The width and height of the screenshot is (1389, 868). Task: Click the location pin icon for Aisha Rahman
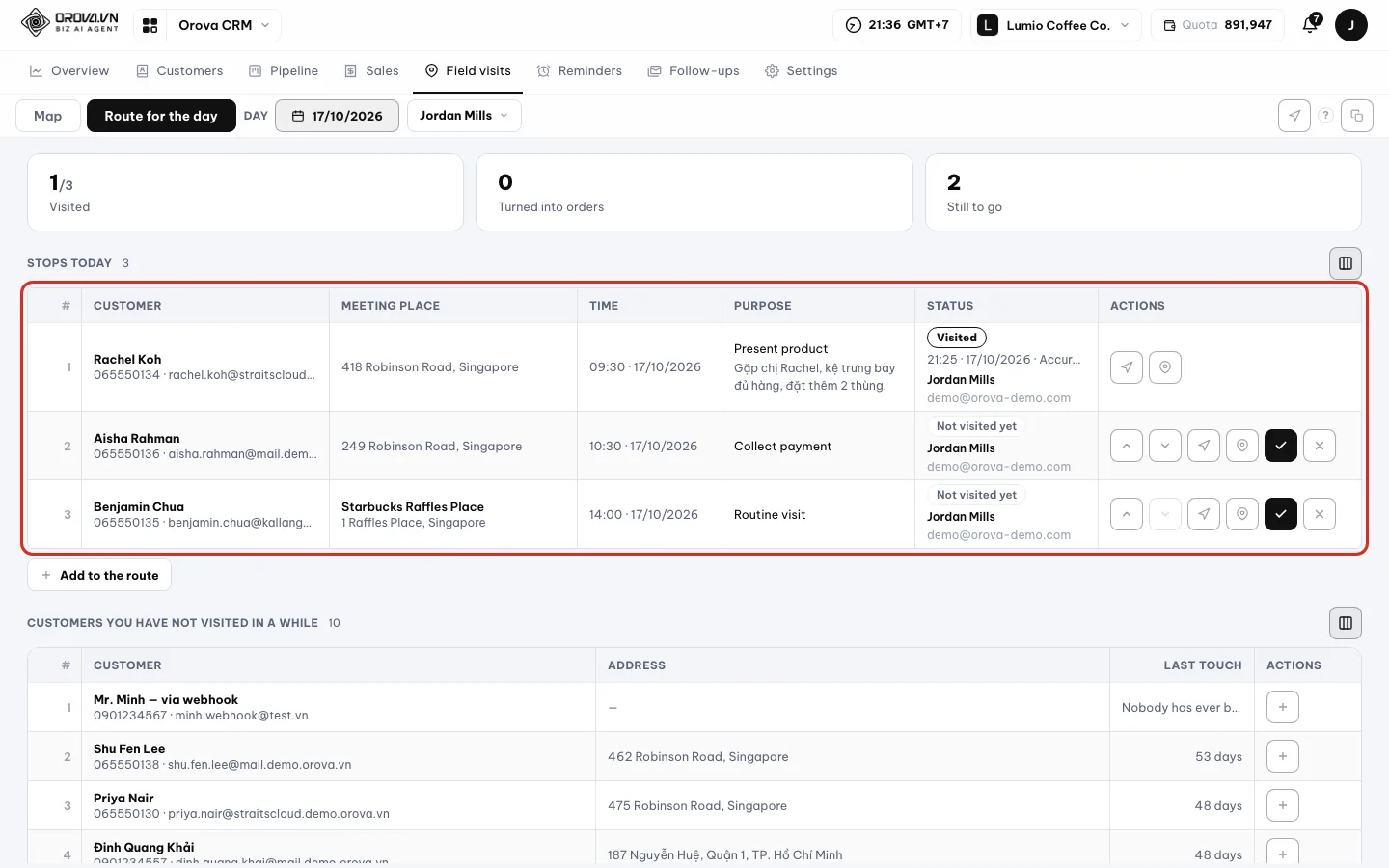(x=1242, y=446)
